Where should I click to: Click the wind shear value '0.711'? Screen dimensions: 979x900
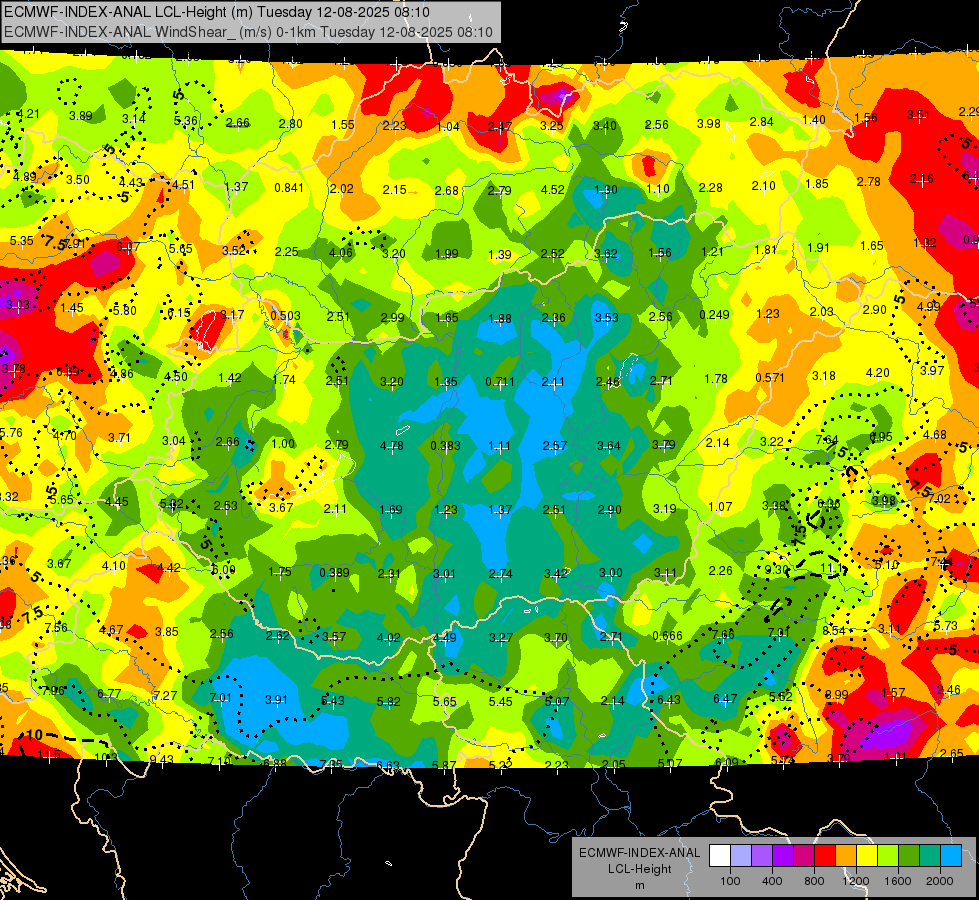[x=500, y=381]
